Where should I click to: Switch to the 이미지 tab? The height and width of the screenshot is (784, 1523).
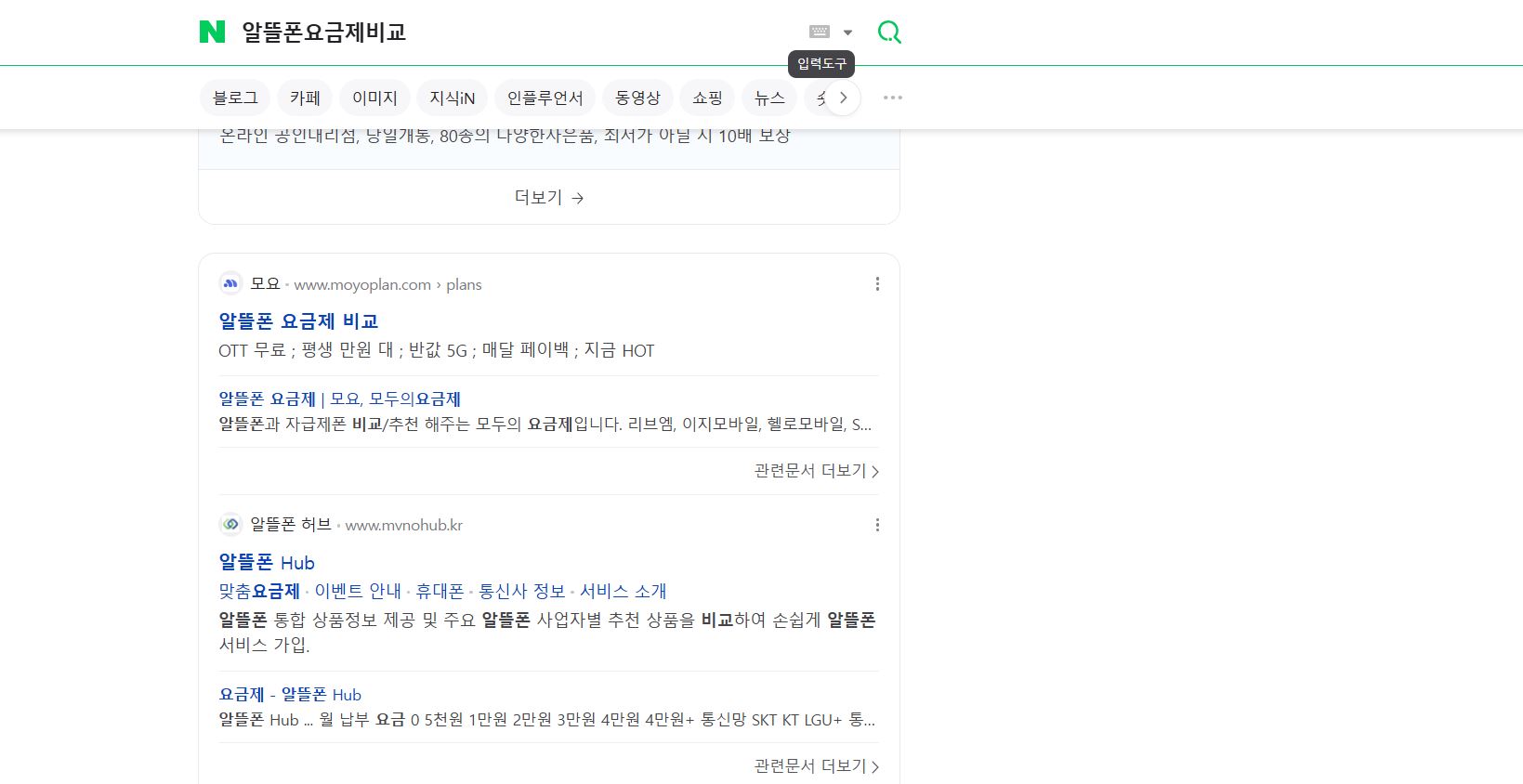click(x=374, y=98)
